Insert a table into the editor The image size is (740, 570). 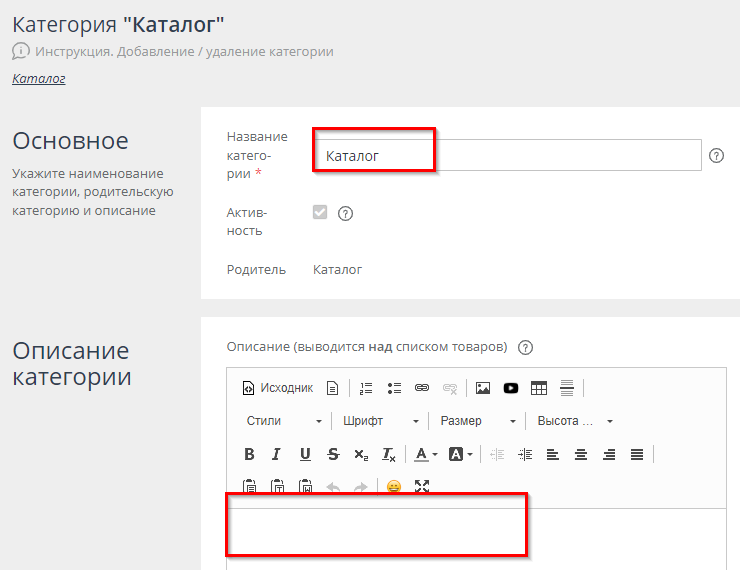539,388
